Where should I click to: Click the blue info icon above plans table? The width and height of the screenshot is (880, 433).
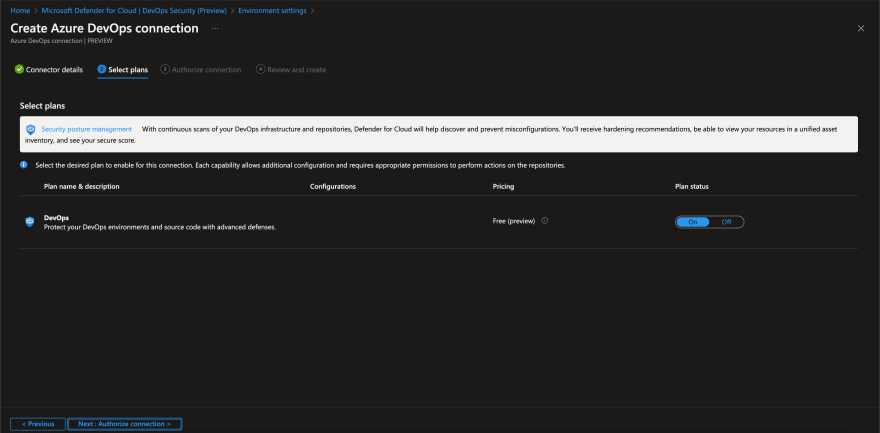click(x=24, y=165)
